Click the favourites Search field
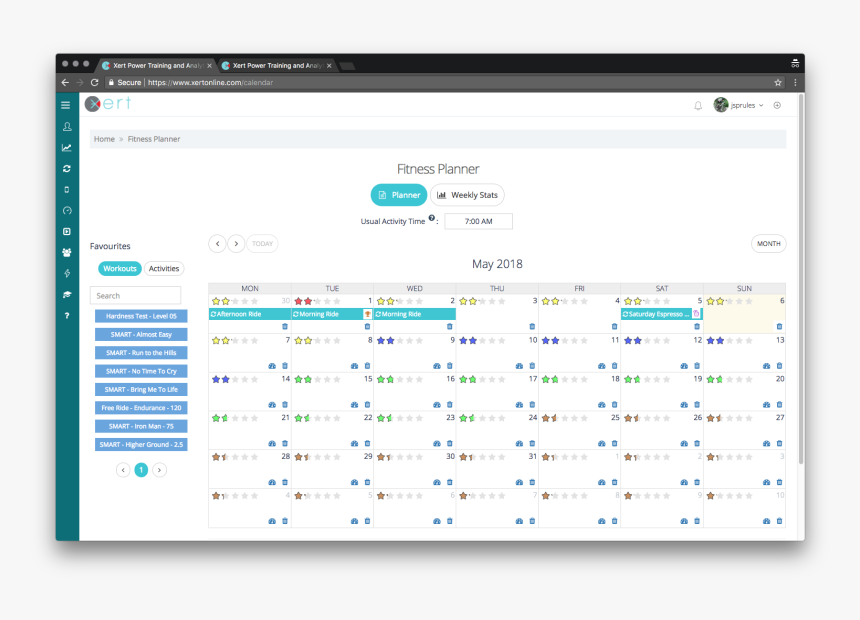860x620 pixels. tap(135, 295)
